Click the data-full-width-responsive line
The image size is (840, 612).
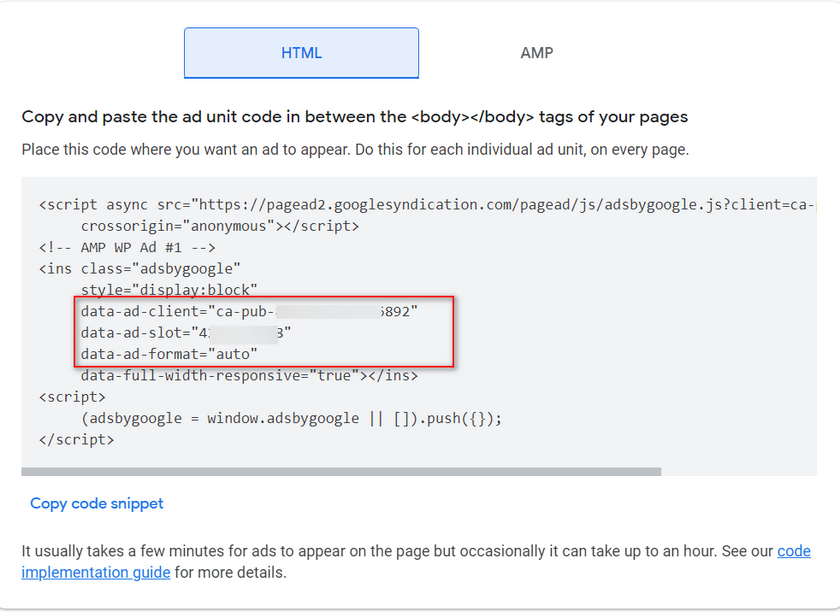[249, 375]
